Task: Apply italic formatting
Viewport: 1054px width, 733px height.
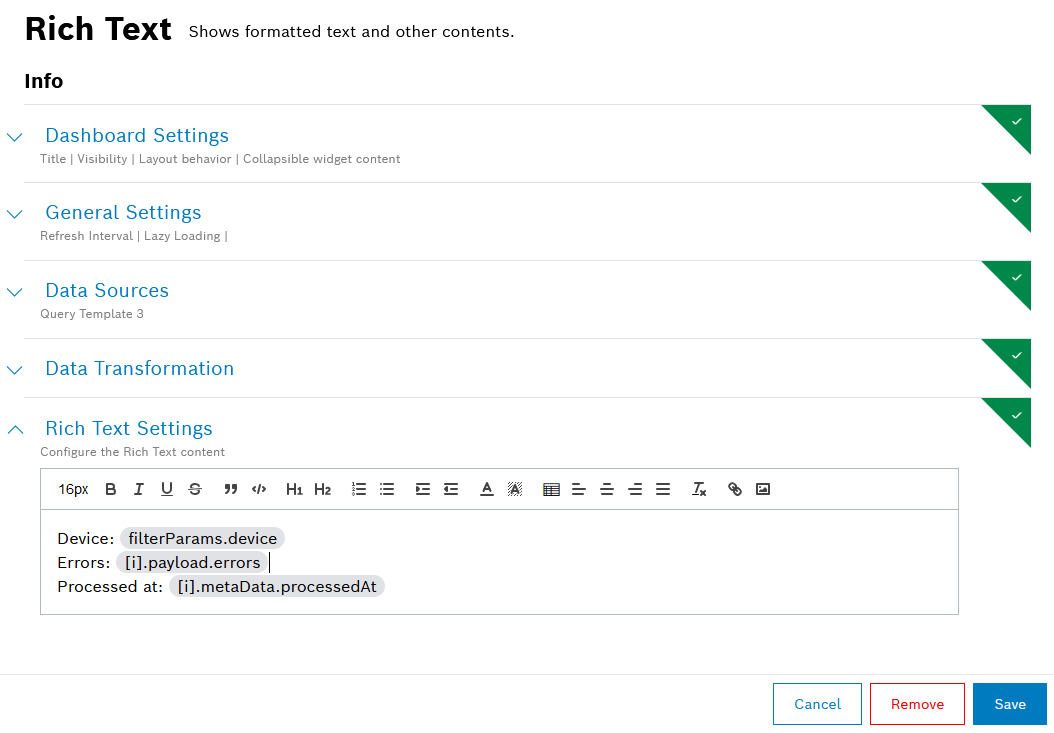Action: (139, 489)
